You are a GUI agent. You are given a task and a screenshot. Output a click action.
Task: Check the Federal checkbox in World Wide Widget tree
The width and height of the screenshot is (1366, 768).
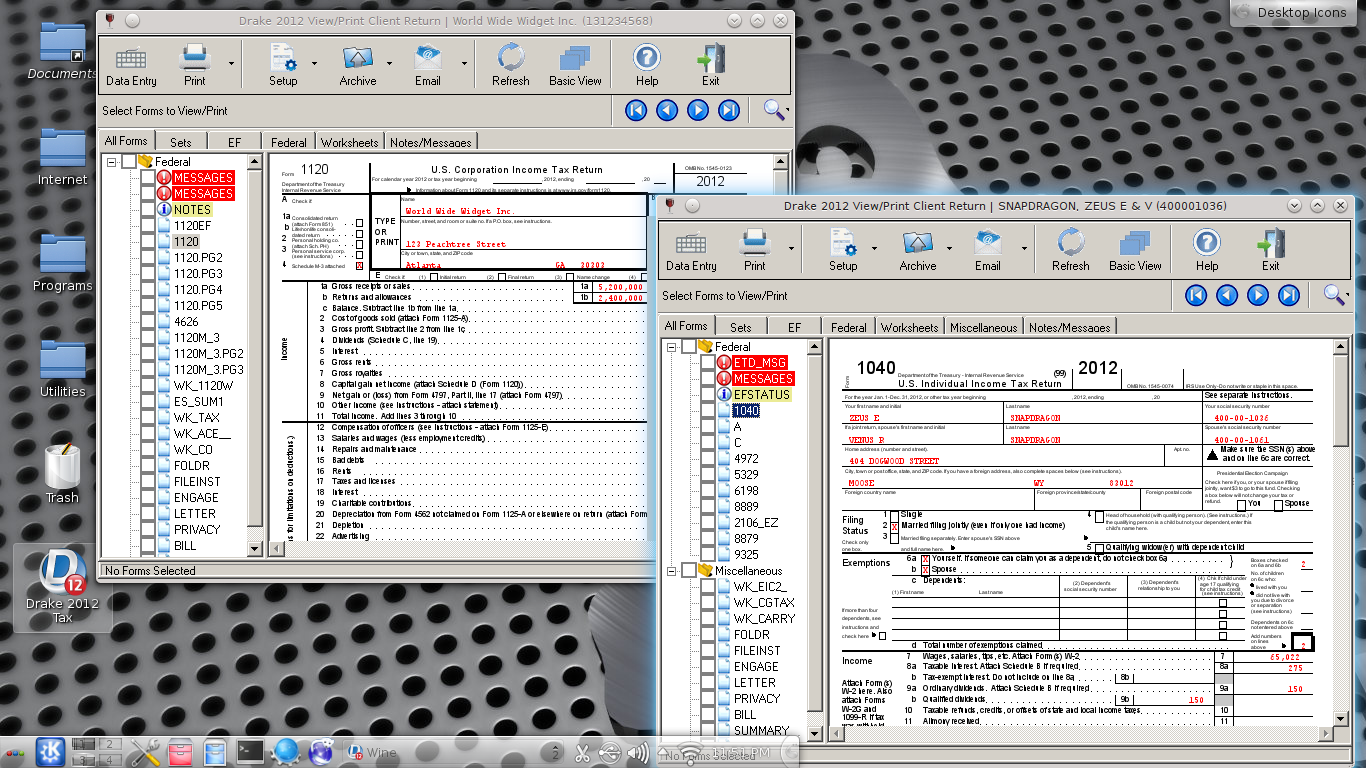click(x=129, y=162)
